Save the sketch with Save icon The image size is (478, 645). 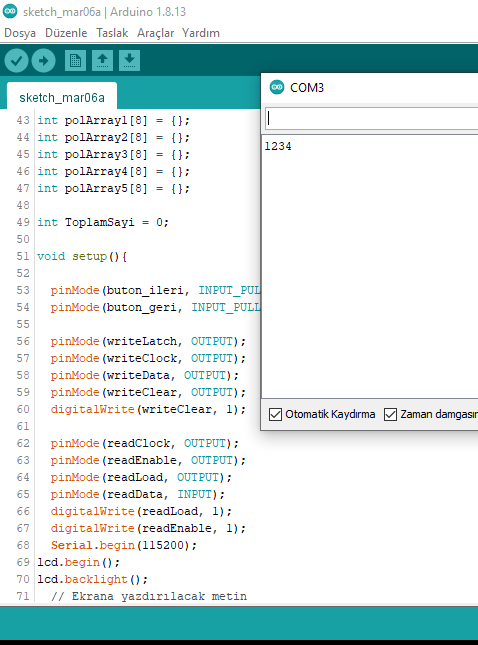coord(130,61)
